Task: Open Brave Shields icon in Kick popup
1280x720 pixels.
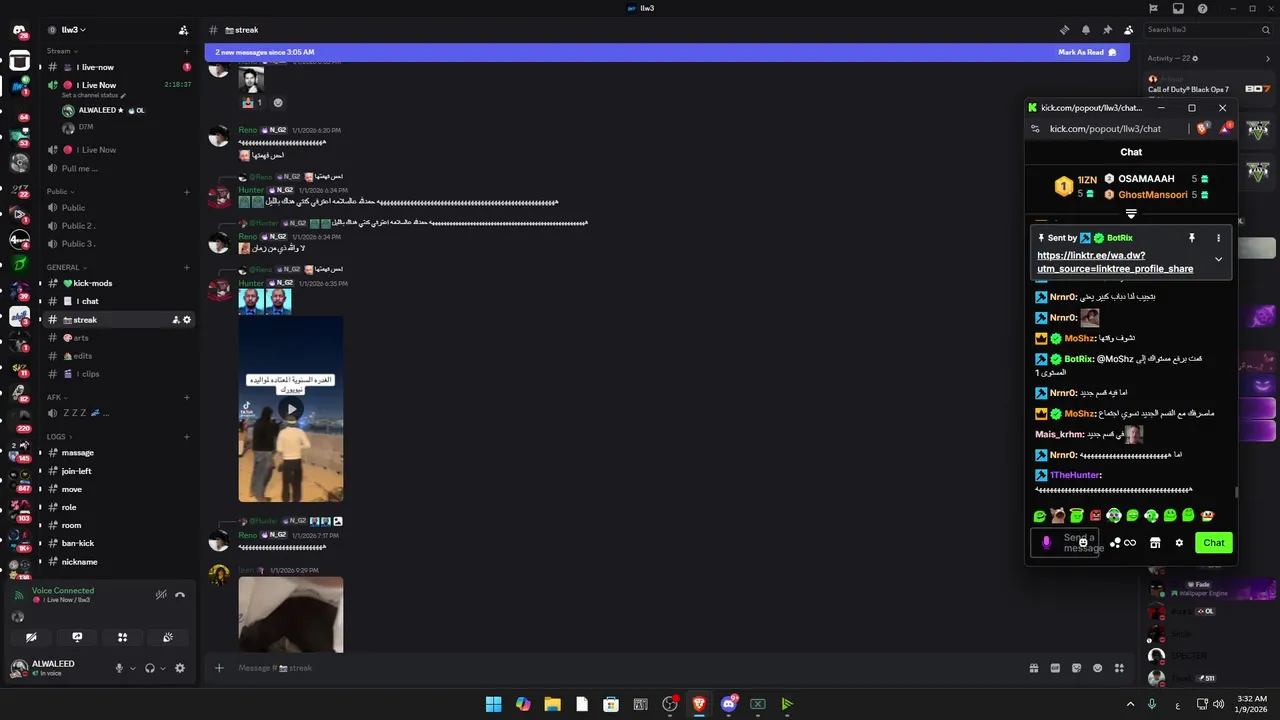Action: [x=1202, y=129]
